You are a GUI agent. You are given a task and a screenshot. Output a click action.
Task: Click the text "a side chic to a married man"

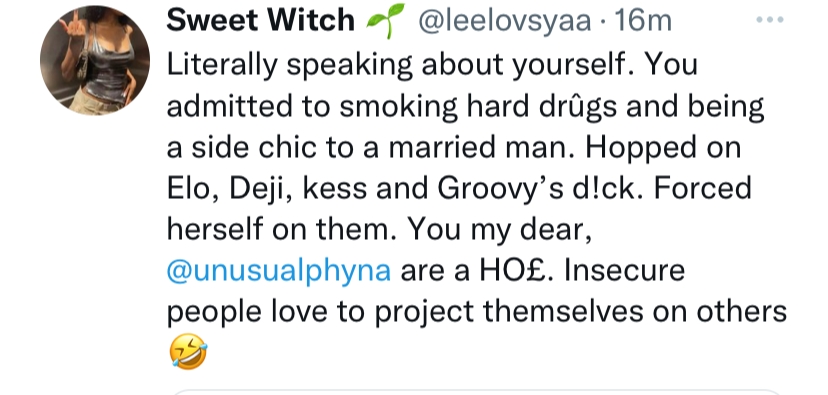[371, 148]
